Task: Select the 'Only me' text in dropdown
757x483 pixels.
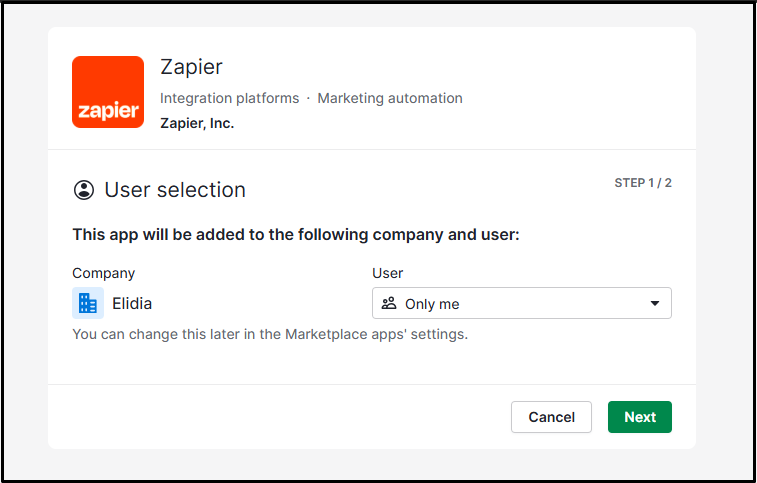Action: pos(432,304)
